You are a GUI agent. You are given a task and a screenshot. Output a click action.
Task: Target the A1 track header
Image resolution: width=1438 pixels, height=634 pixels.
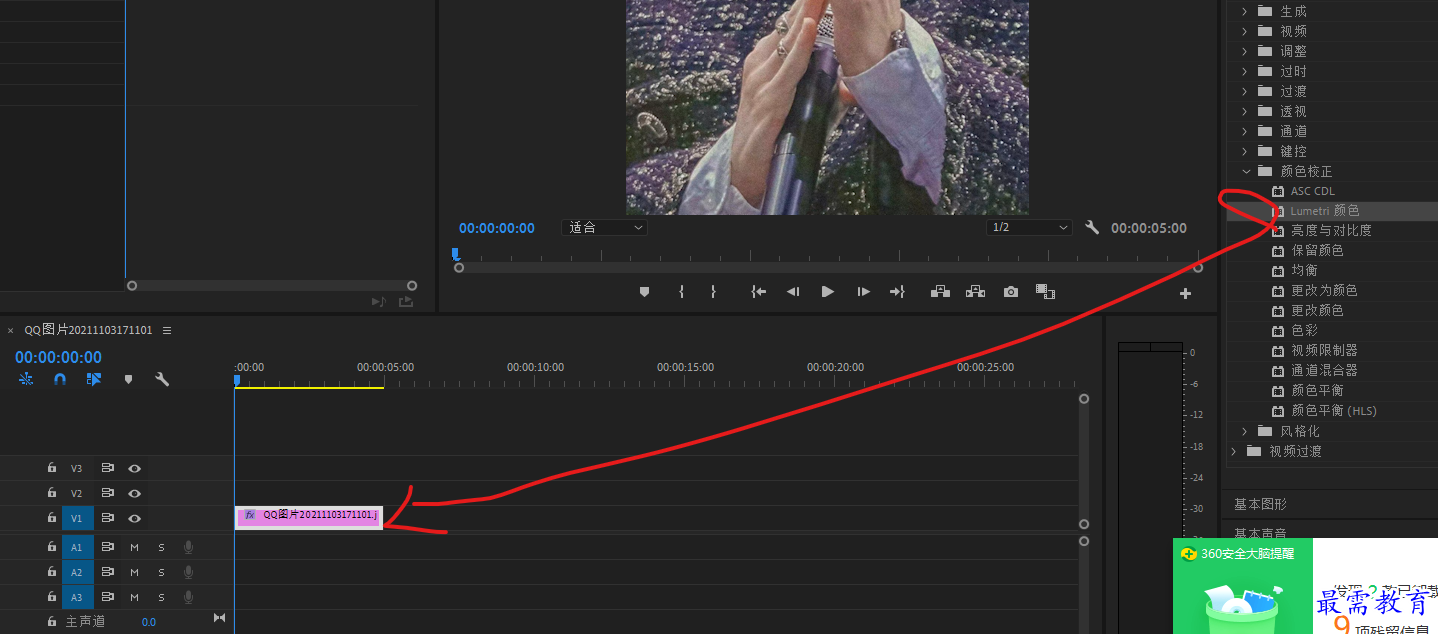coord(77,547)
